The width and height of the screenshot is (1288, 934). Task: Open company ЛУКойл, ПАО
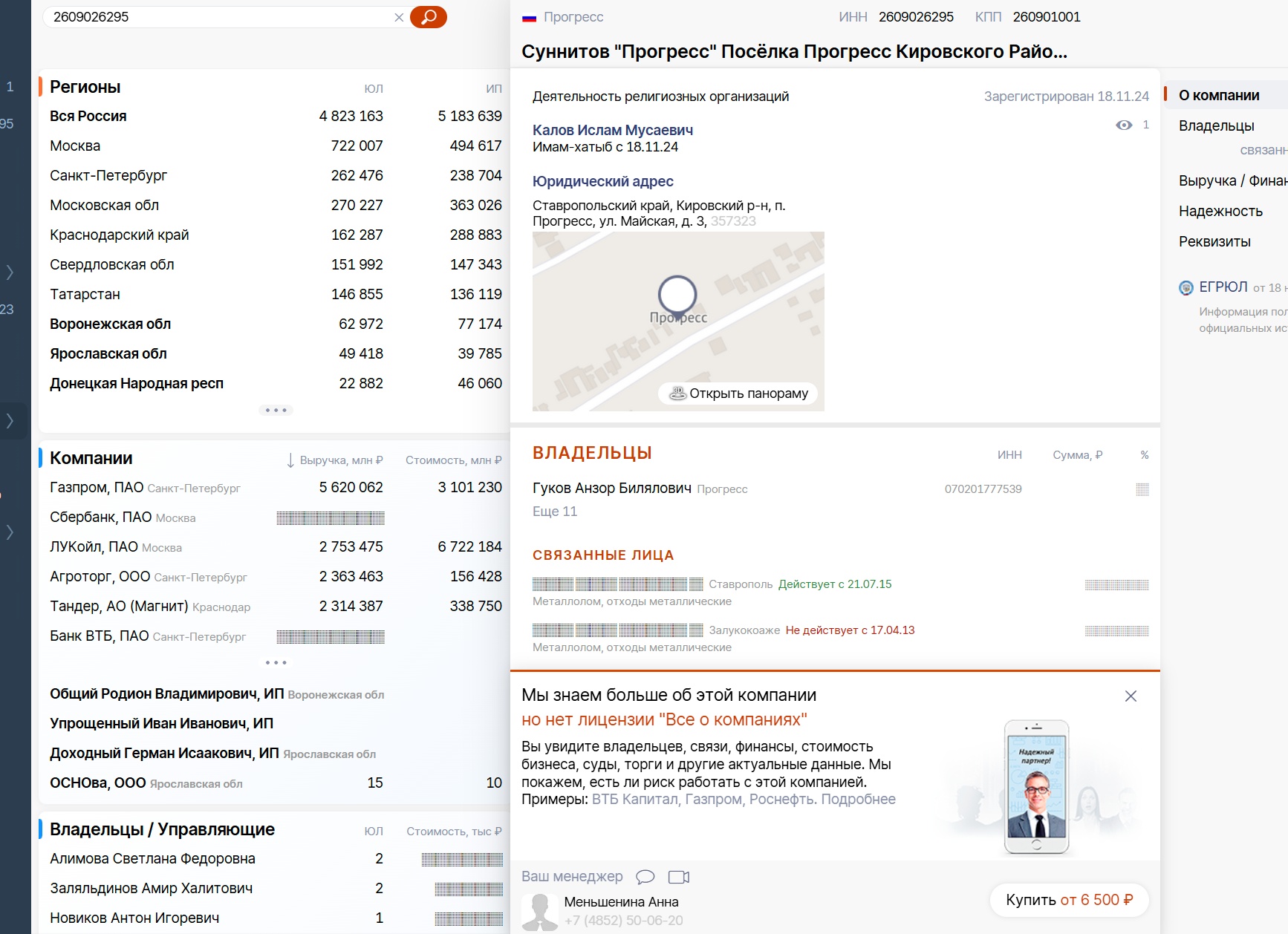coord(94,546)
